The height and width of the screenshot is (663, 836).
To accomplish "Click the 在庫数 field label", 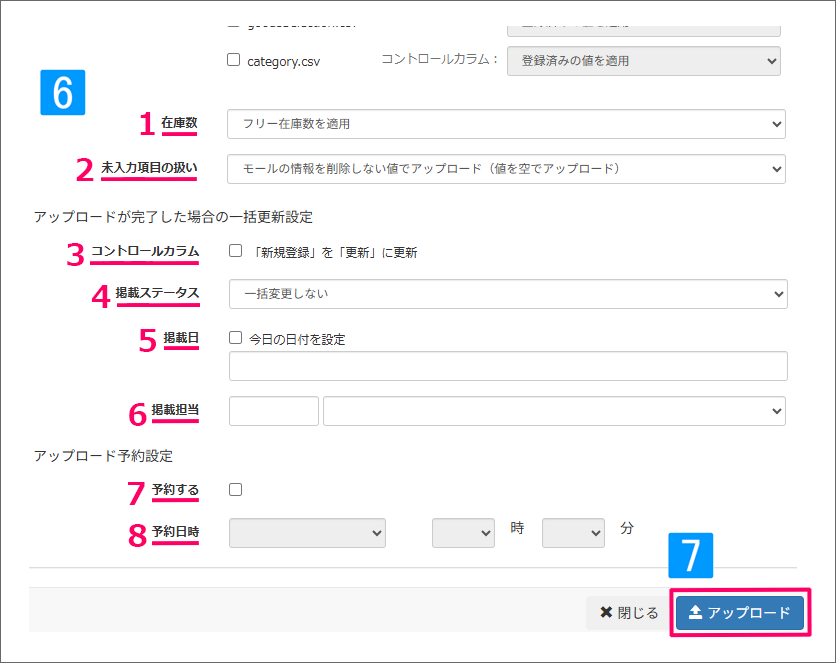I will click(179, 123).
